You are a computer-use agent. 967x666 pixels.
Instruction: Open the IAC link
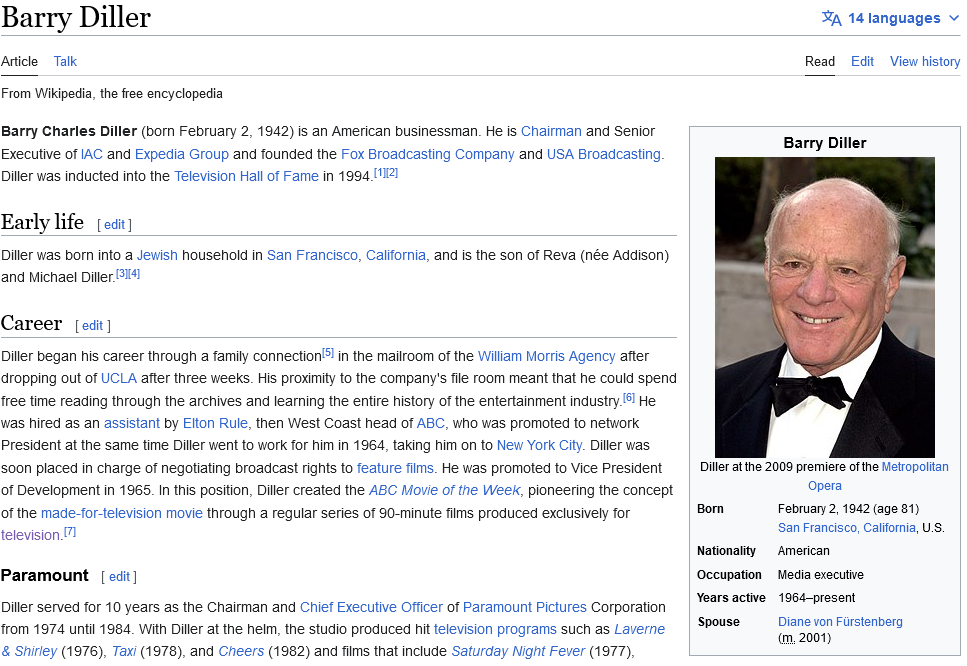92,154
